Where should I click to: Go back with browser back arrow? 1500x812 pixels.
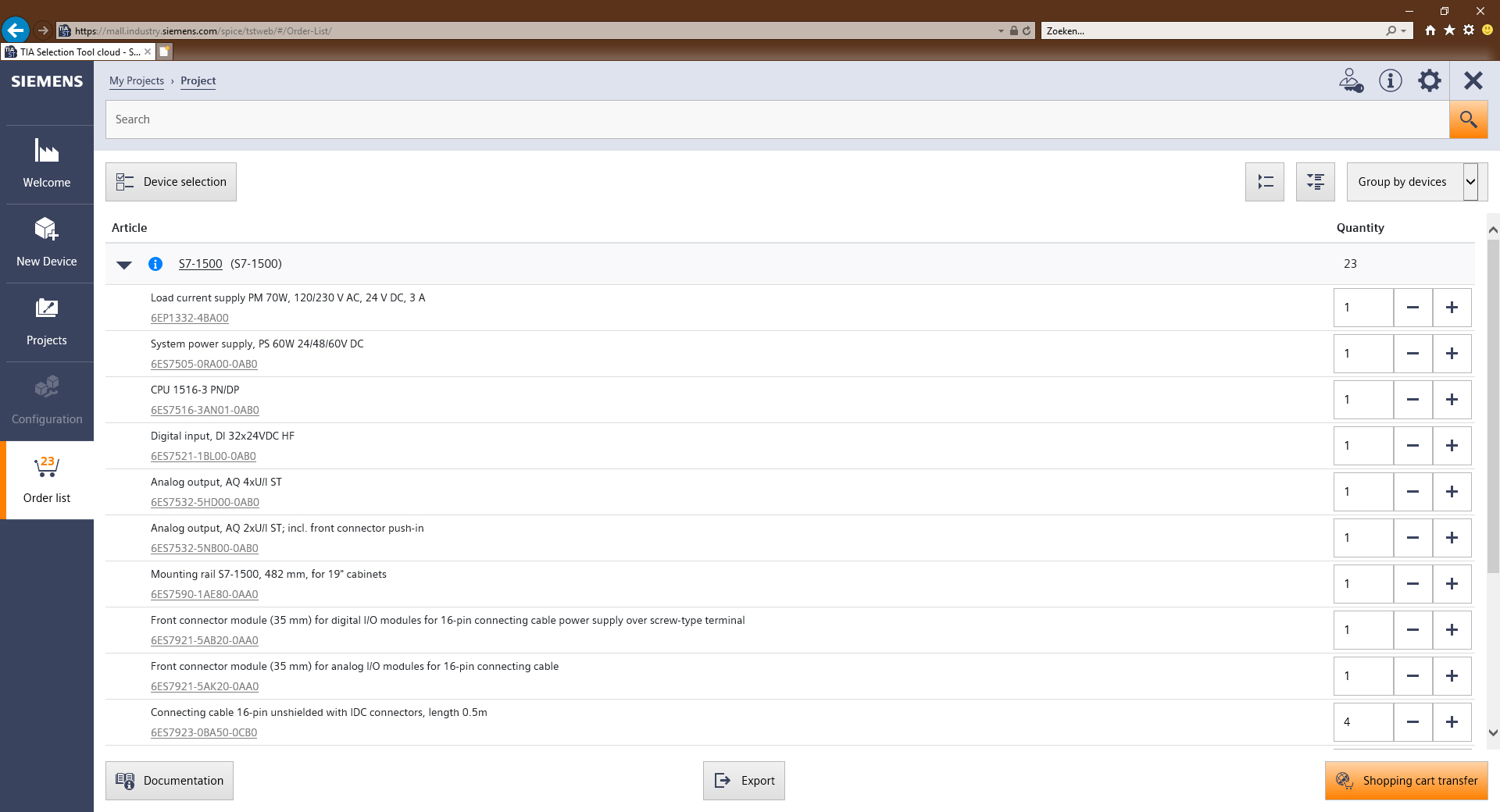15,30
